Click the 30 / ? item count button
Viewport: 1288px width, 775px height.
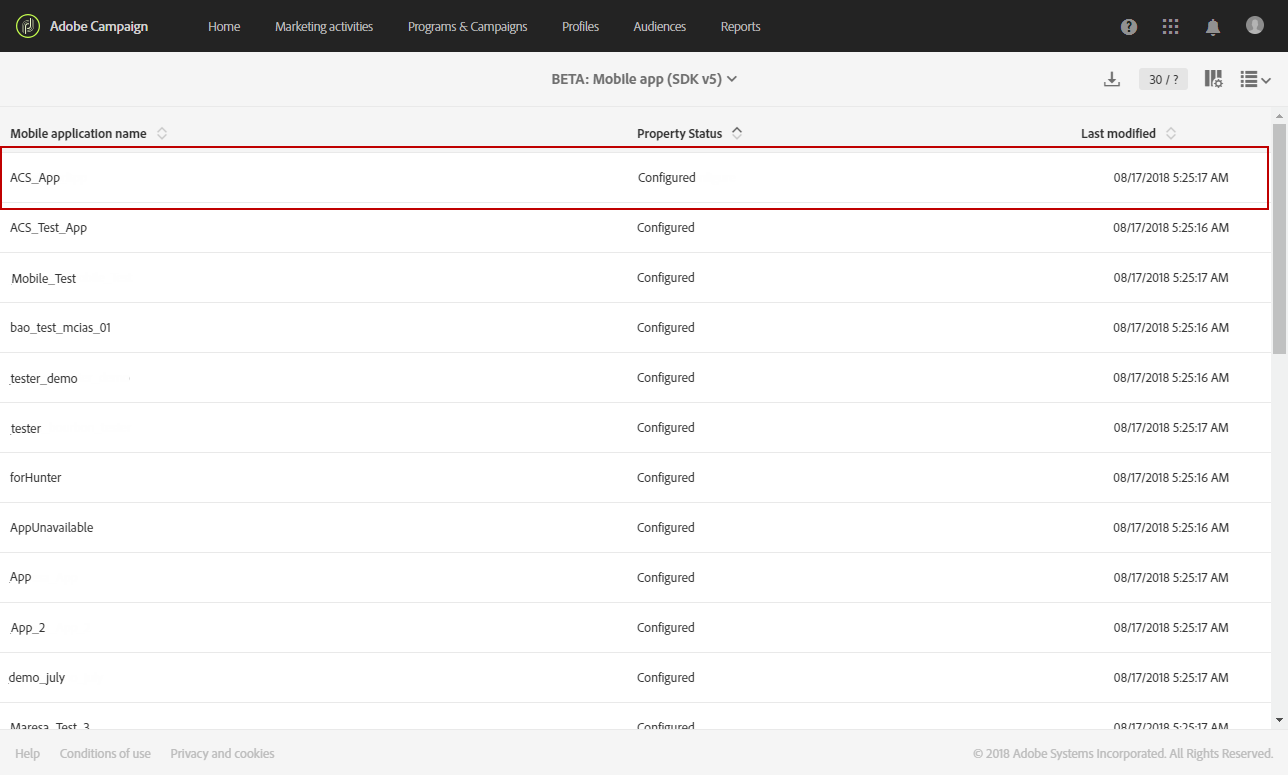1163,79
